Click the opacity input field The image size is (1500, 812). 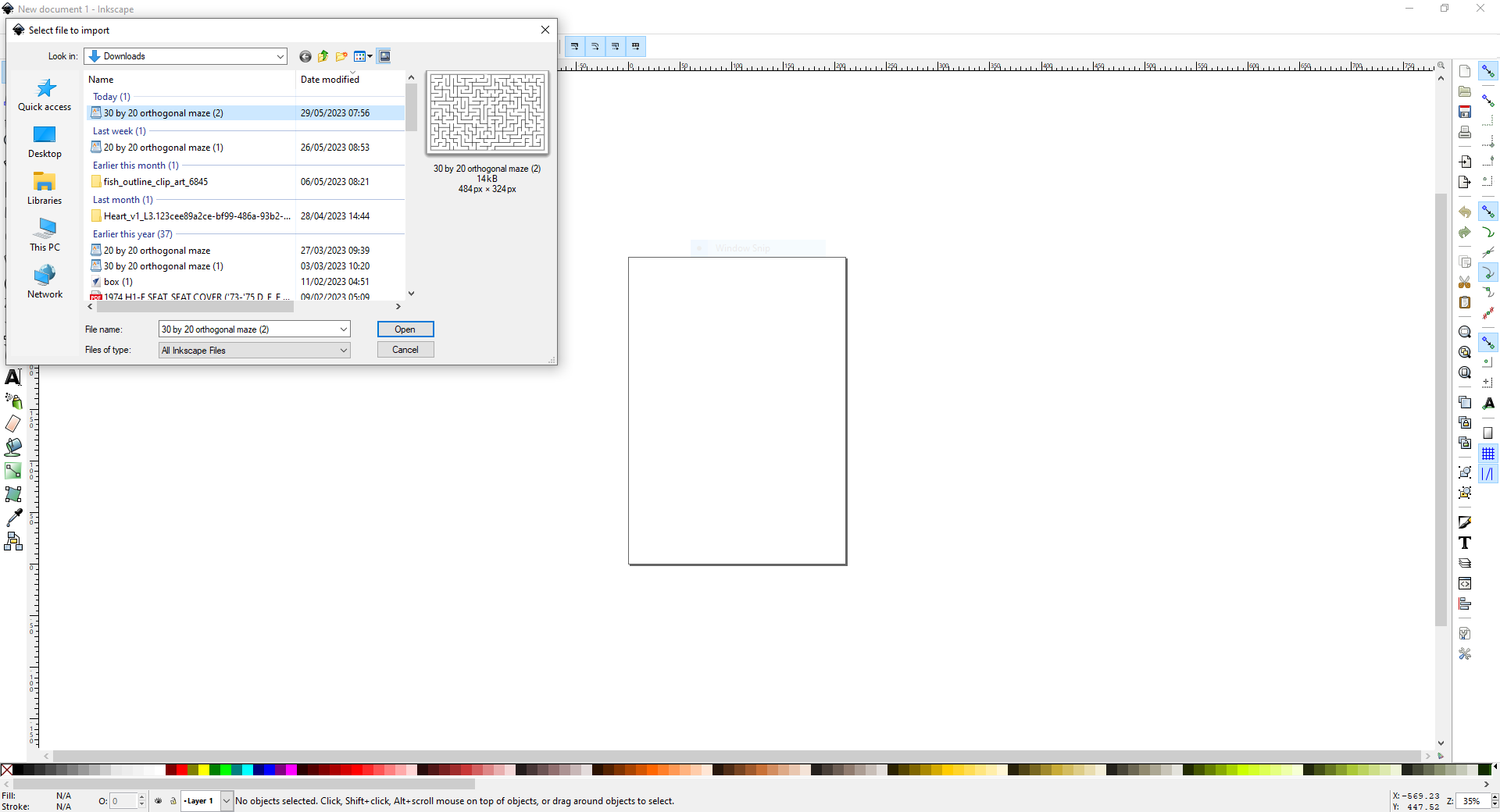click(x=123, y=801)
